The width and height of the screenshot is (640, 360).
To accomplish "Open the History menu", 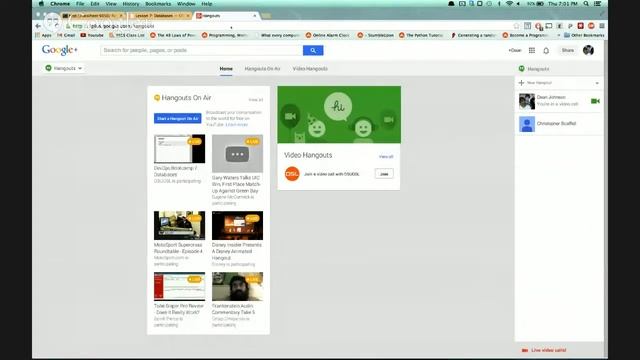I will point(131,4).
